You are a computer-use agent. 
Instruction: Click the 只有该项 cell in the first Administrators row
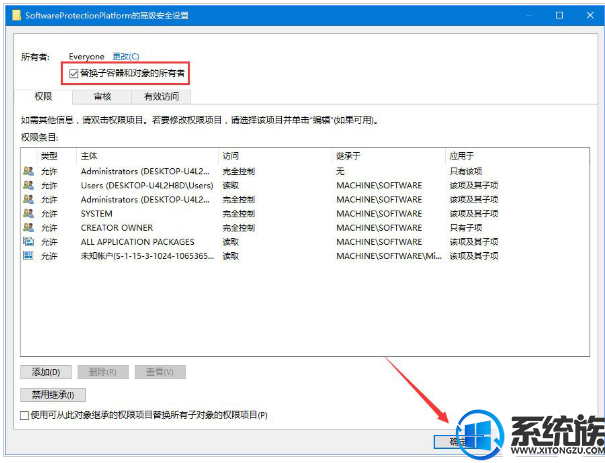click(x=466, y=171)
